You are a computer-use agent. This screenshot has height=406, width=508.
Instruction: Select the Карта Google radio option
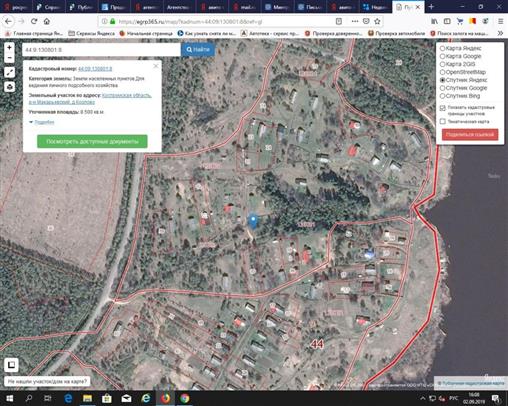442,56
